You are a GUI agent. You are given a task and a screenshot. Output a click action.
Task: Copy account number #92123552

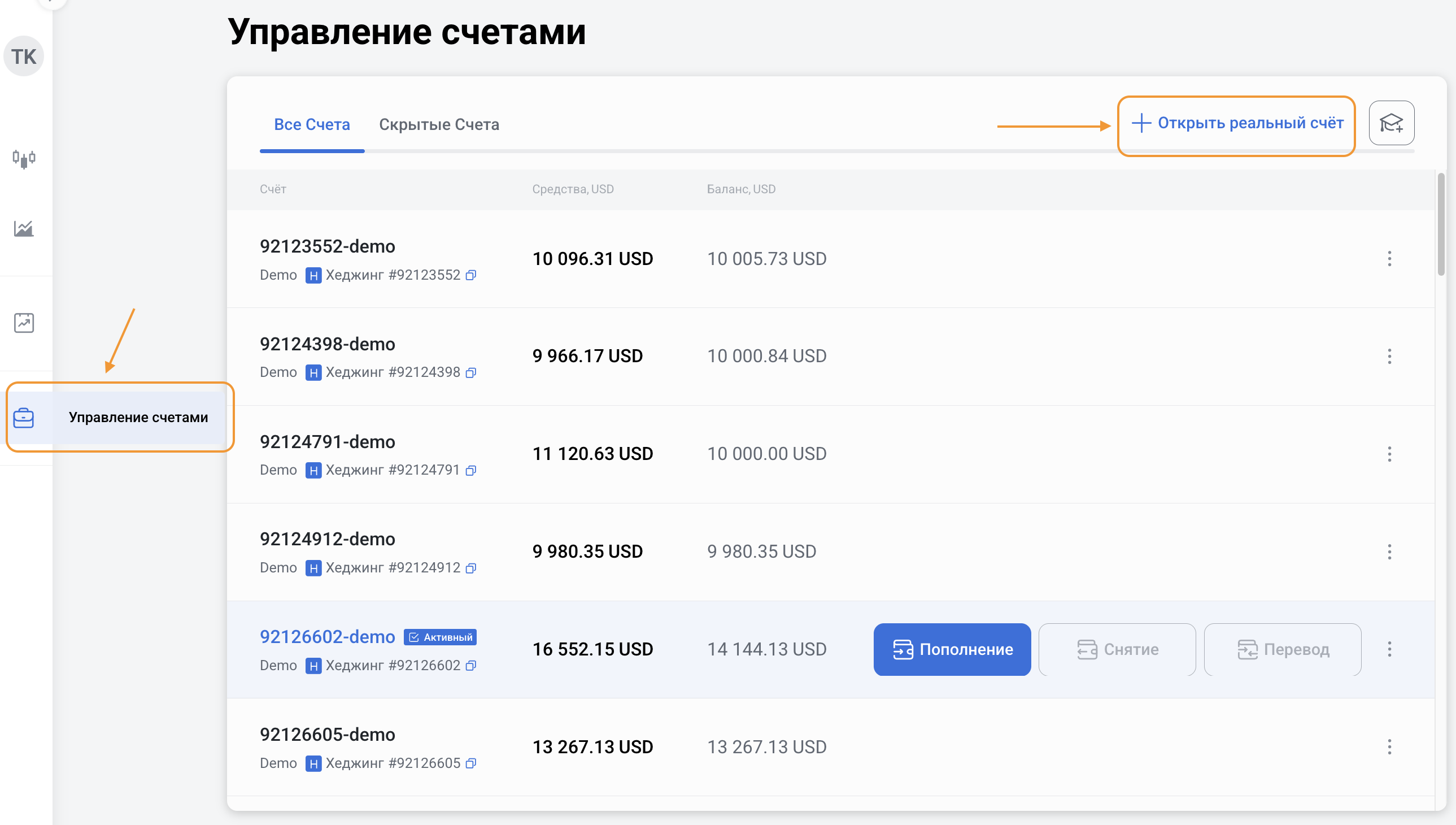pos(470,275)
